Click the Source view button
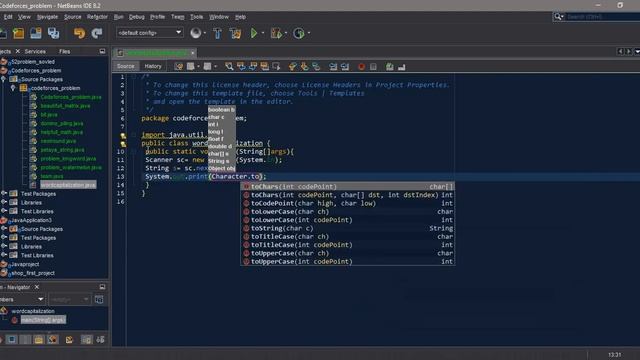 [x=126, y=66]
